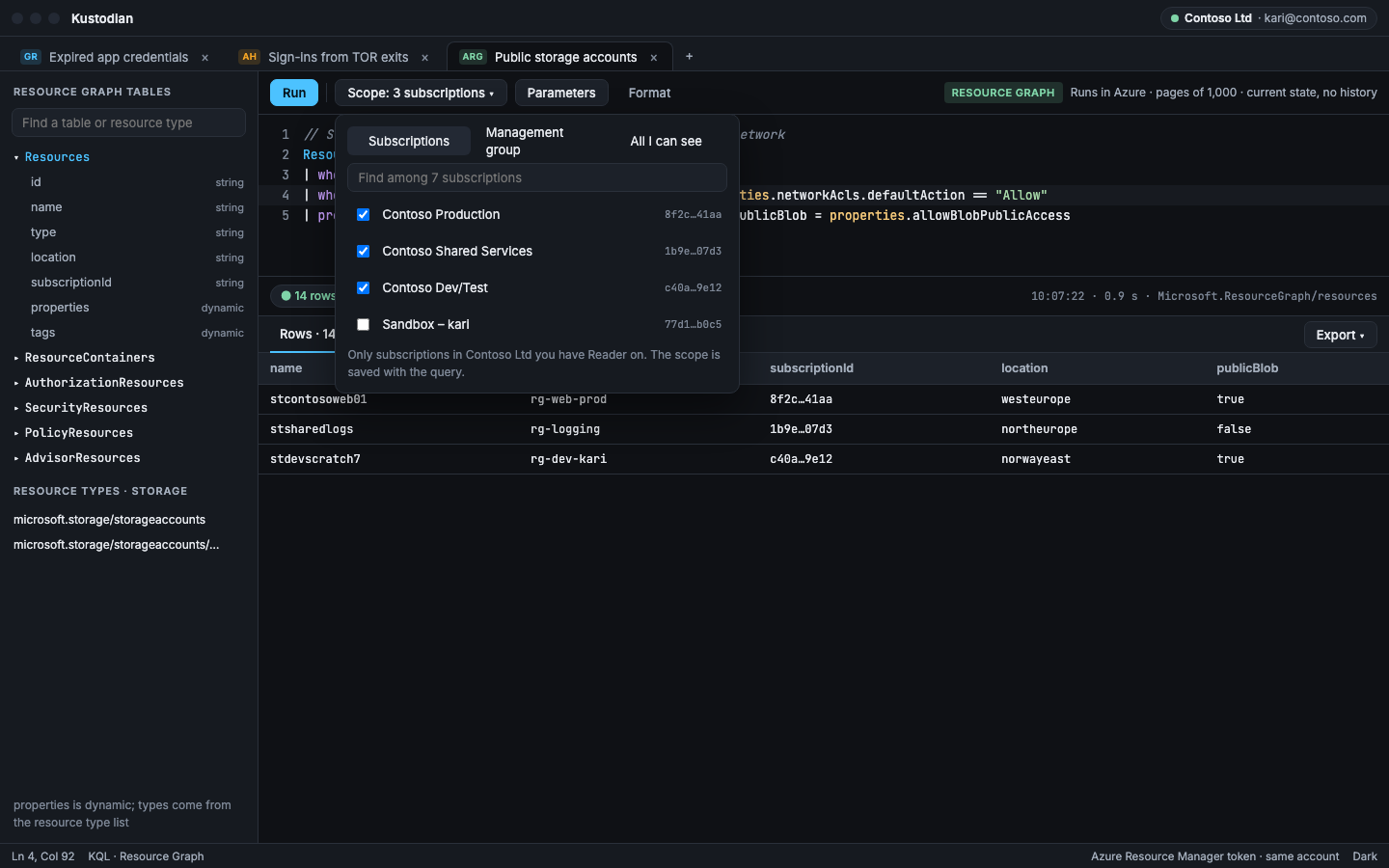
Task: Click the Resource Graph badge
Action: [x=1003, y=93]
